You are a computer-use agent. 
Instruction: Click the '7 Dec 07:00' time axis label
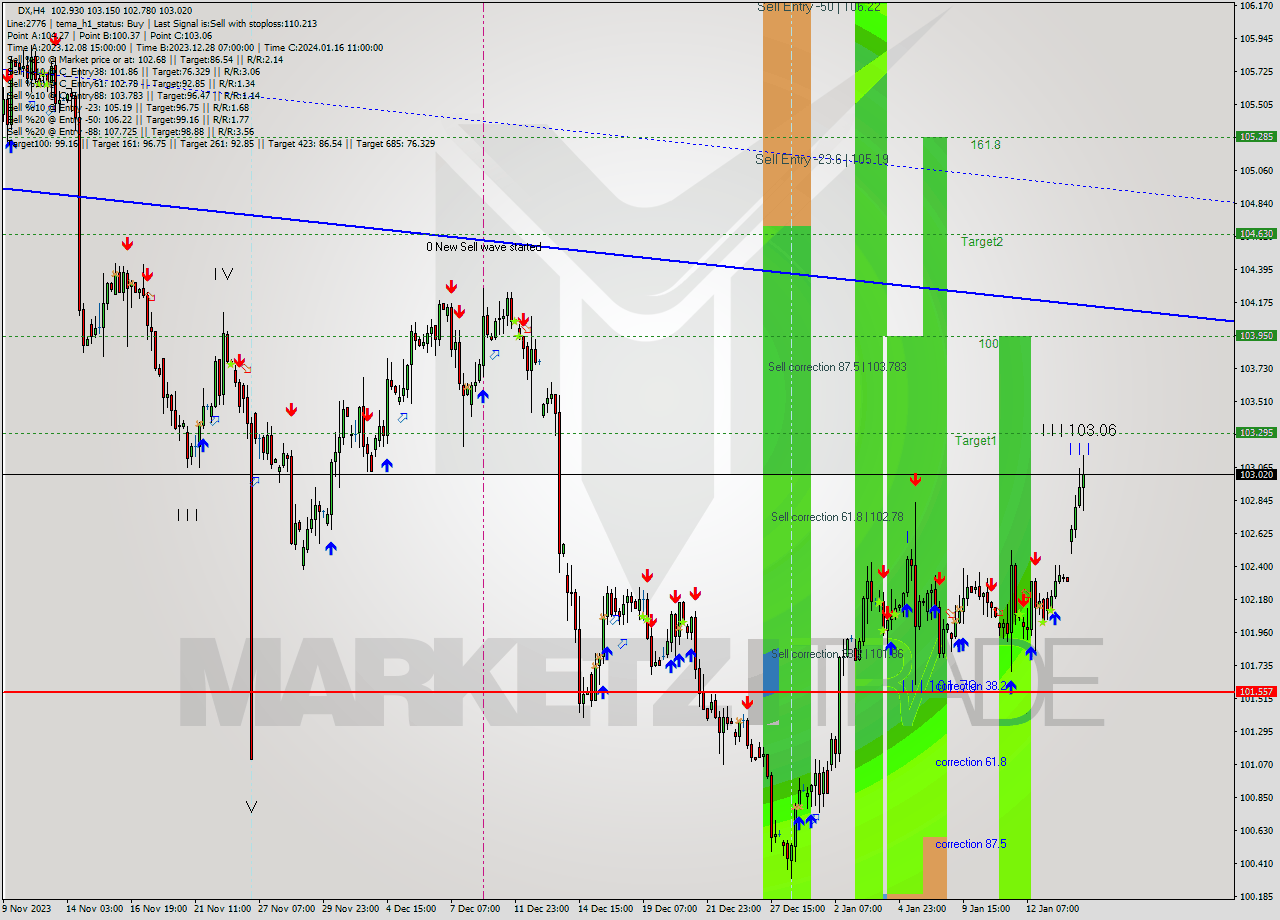[x=475, y=909]
